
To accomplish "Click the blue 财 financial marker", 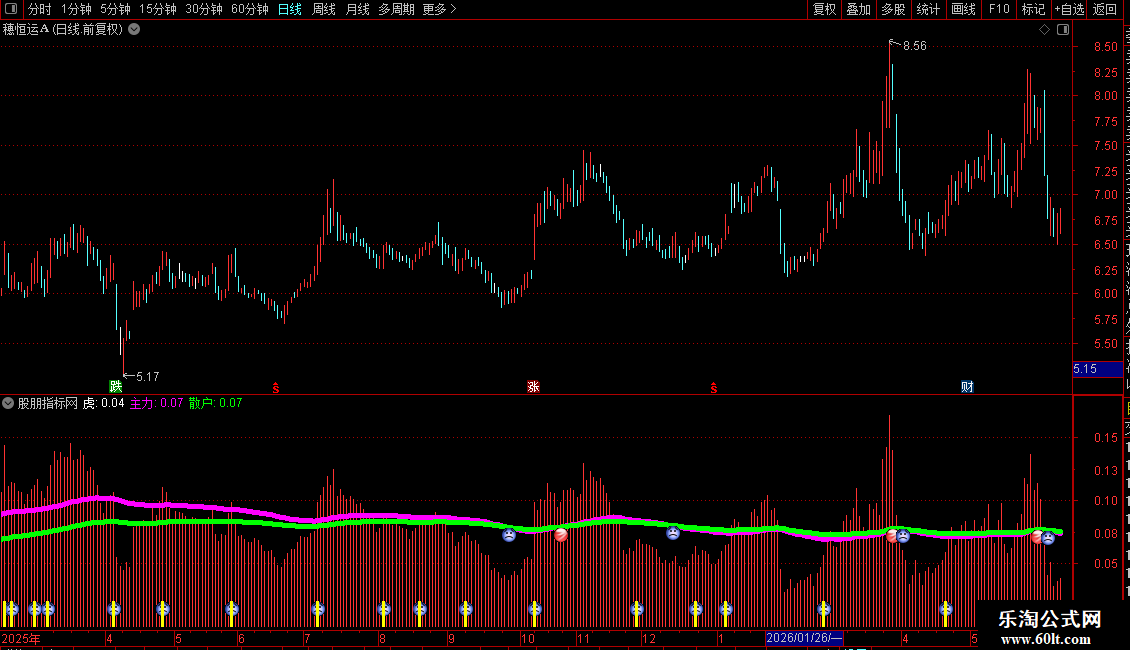I will 967,386.
